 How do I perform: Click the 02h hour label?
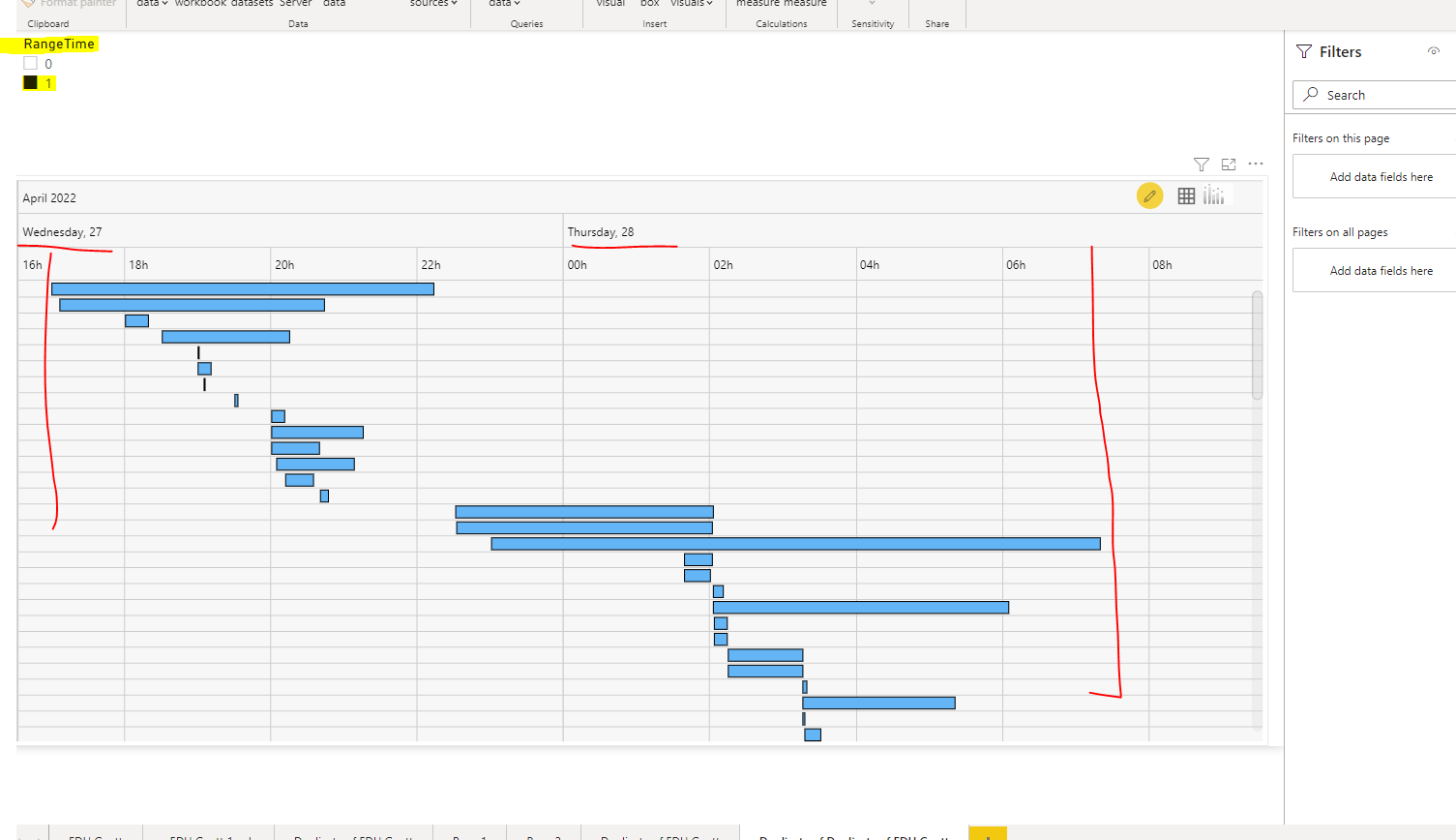723,264
